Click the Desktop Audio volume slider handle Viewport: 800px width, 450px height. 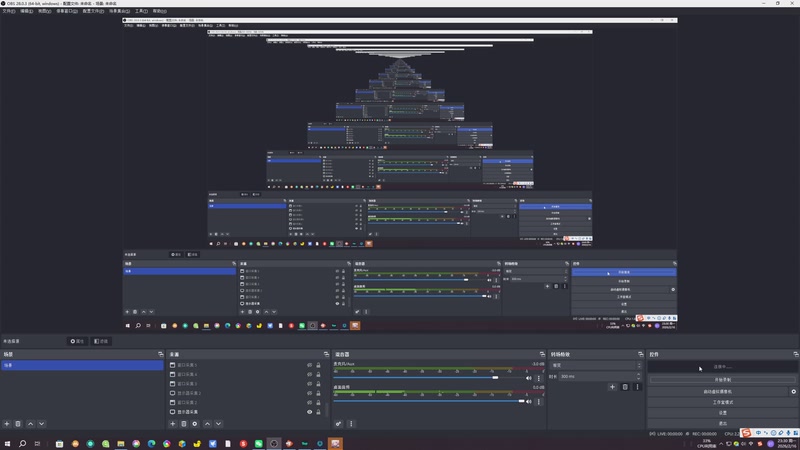click(521, 401)
